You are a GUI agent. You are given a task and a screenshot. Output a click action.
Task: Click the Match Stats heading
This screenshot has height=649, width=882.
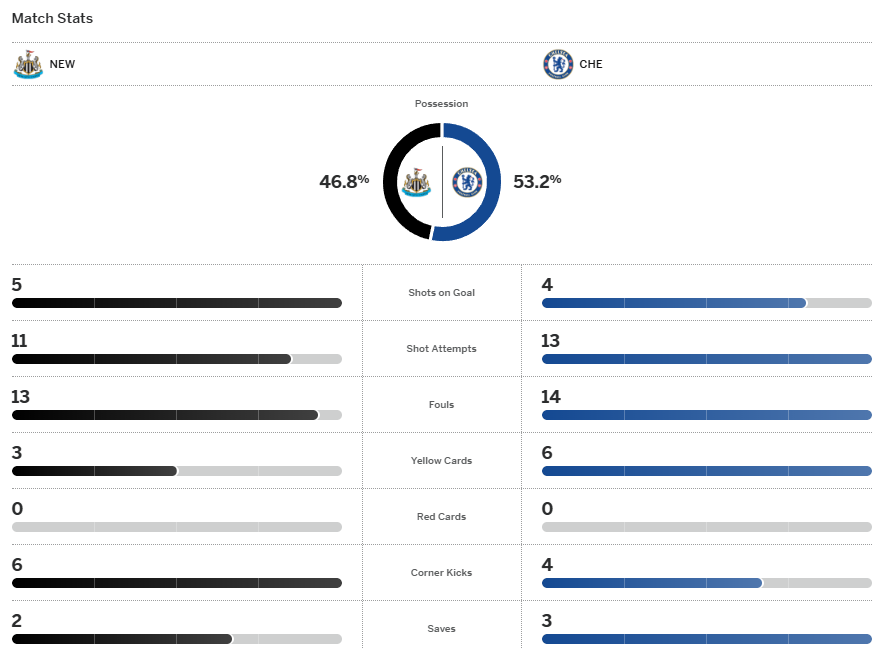(x=52, y=19)
